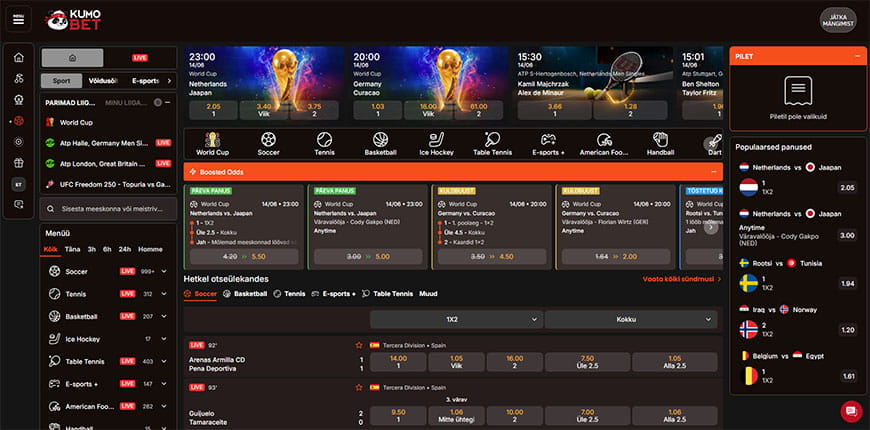Open the target icon in left rail

pyautogui.click(x=19, y=142)
